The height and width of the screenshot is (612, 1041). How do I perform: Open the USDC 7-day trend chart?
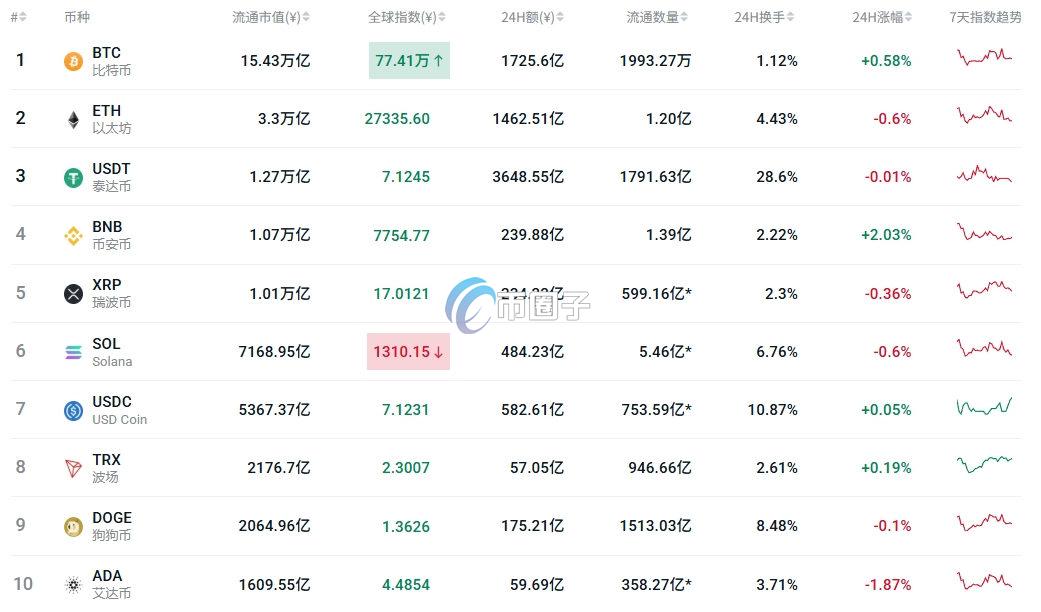click(984, 407)
